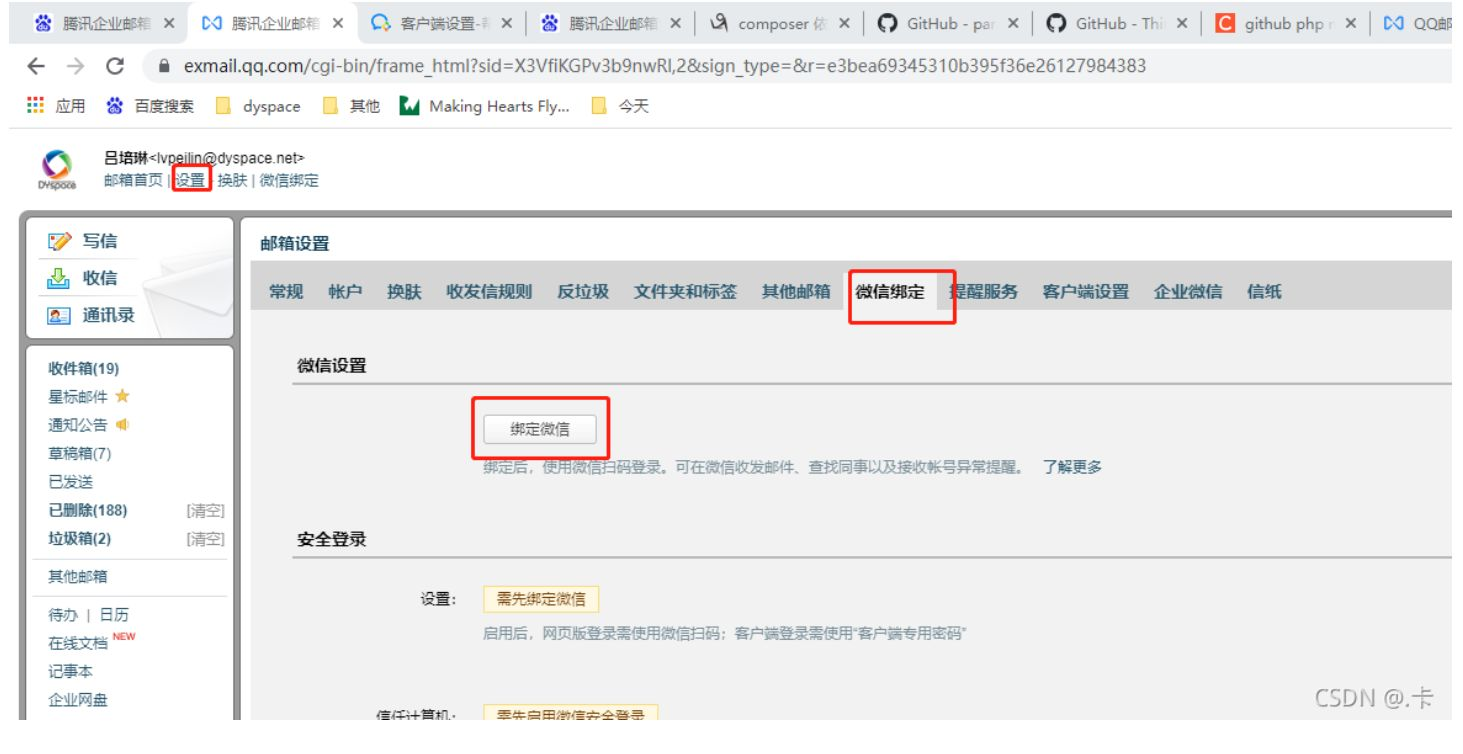Screen dimensions: 1463x754
Task: Click the 需先绑定微信 notice button
Action: [x=541, y=599]
